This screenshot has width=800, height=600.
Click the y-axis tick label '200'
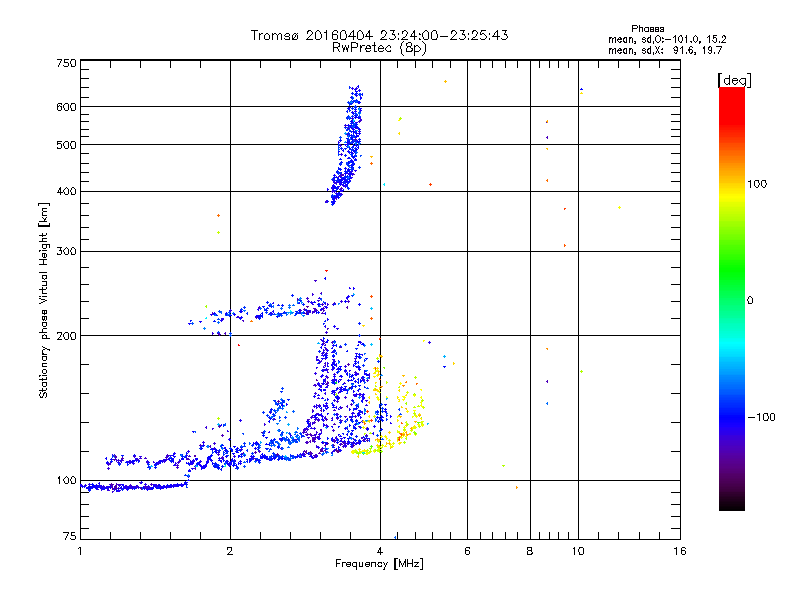[x=67, y=336]
